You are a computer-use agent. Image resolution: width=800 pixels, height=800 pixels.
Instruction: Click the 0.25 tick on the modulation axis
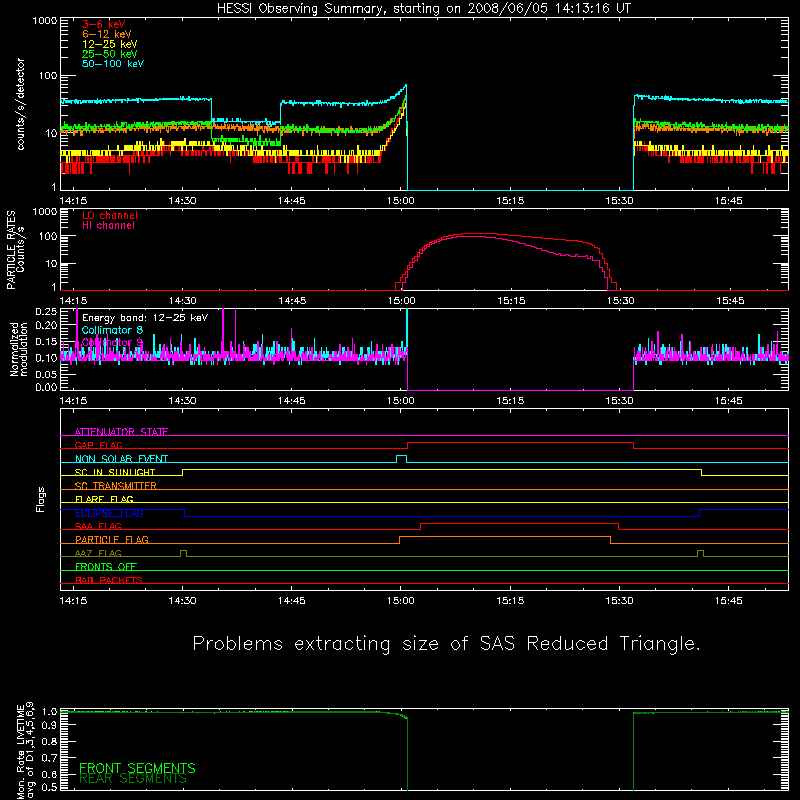click(x=46, y=311)
